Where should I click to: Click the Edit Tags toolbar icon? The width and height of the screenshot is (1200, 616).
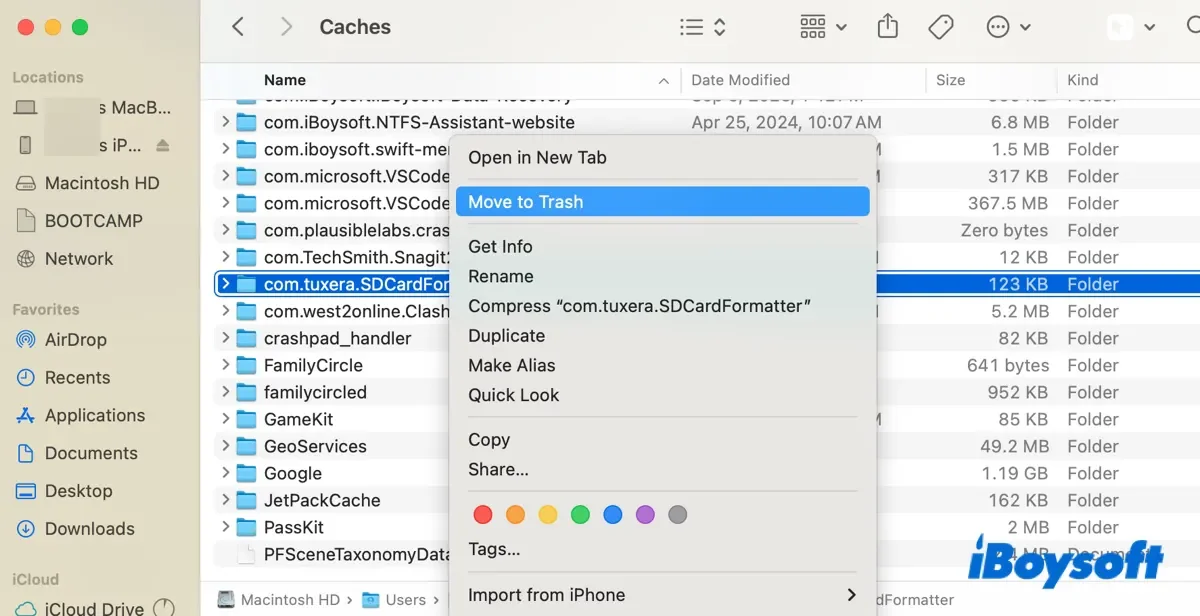(x=941, y=27)
